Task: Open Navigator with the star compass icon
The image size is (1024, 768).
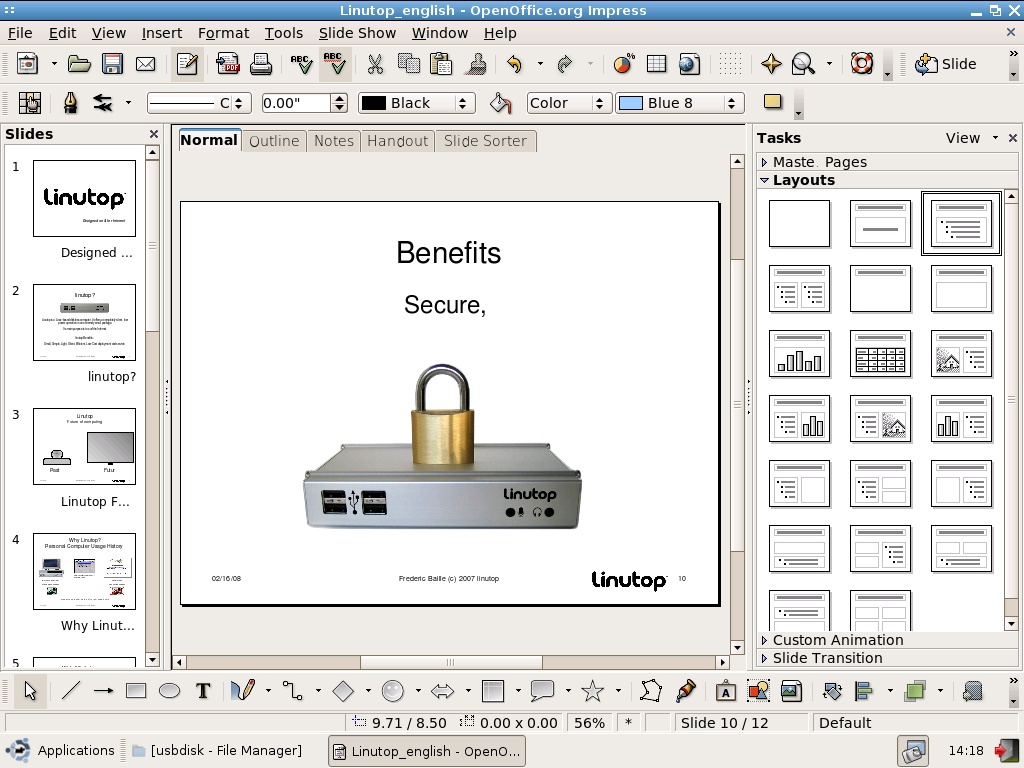Action: 771,64
